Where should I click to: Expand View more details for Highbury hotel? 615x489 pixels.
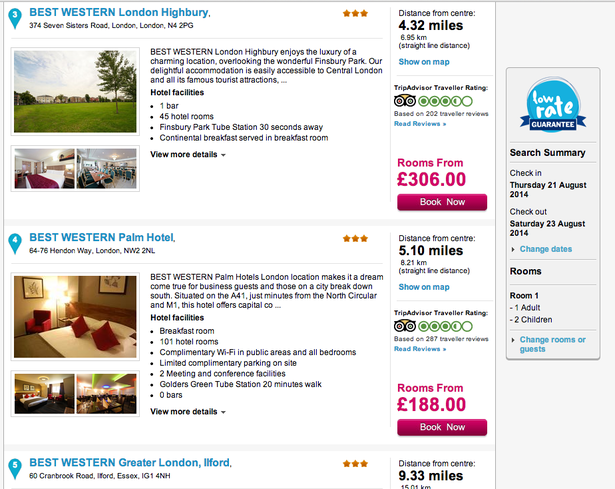coord(188,155)
